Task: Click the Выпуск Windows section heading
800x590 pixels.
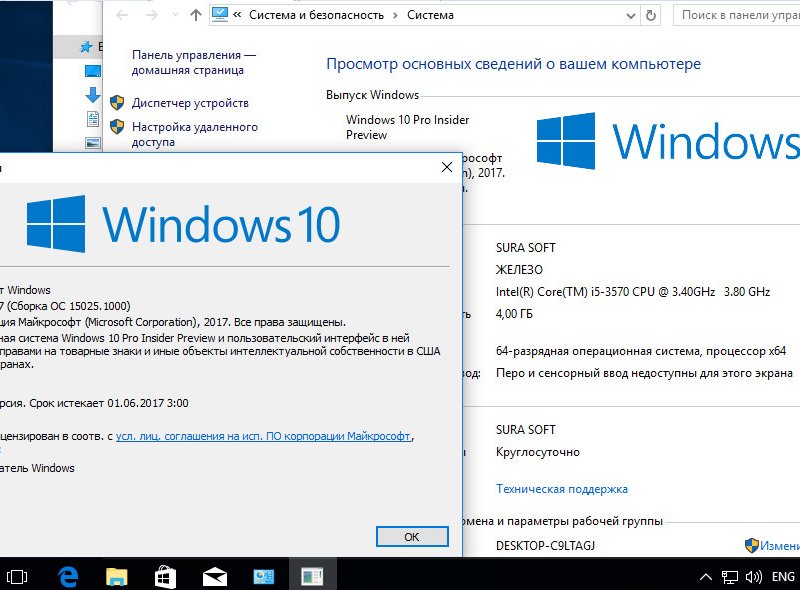Action: pyautogui.click(x=372, y=95)
